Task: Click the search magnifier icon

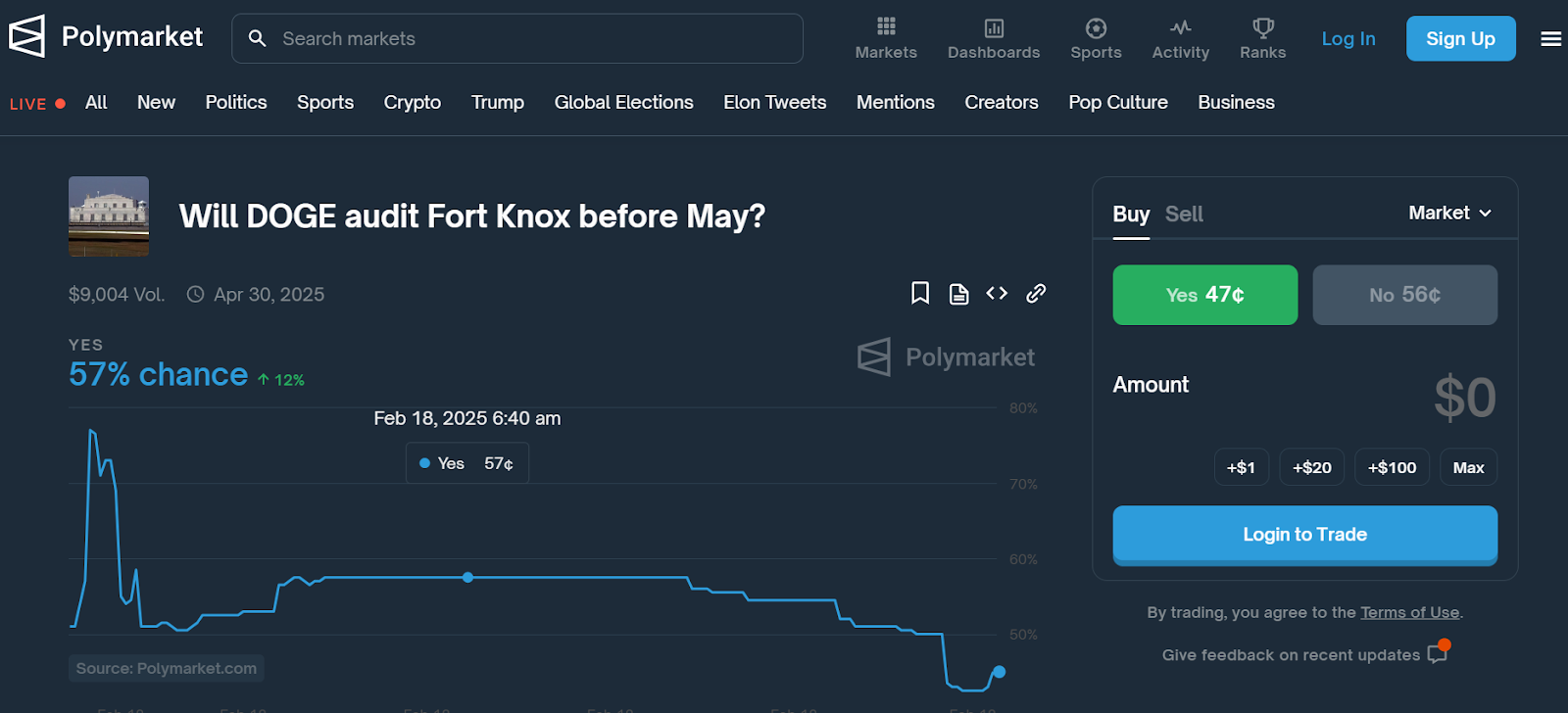Action: coord(258,38)
